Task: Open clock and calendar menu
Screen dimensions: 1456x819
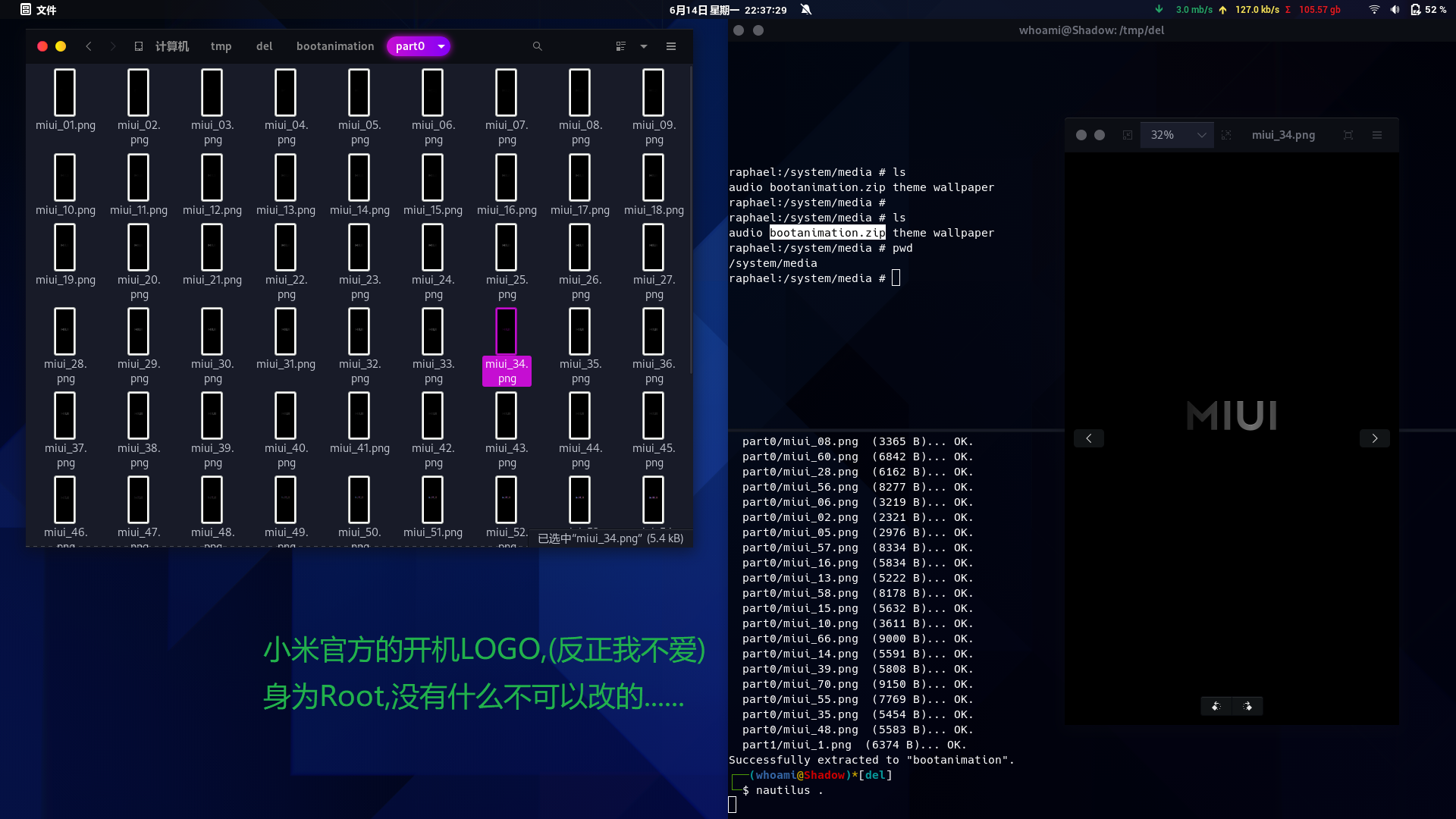Action: tap(727, 10)
